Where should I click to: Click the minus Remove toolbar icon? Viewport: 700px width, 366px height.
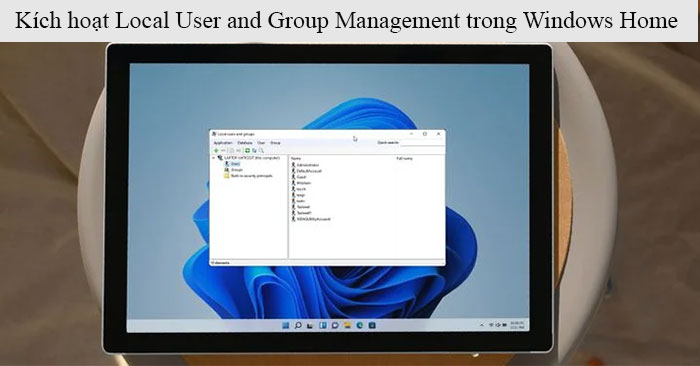point(223,150)
